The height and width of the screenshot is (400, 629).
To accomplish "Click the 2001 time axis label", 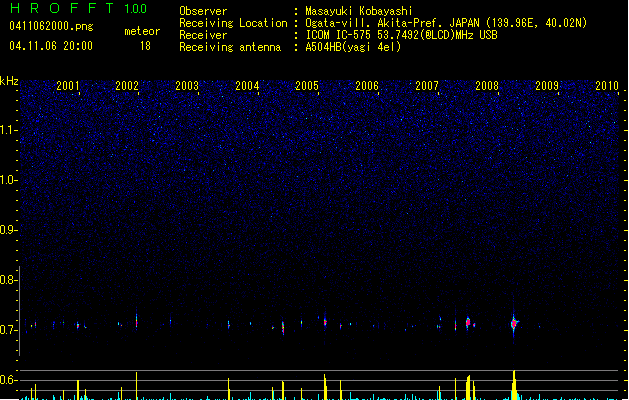I will click(x=68, y=86).
